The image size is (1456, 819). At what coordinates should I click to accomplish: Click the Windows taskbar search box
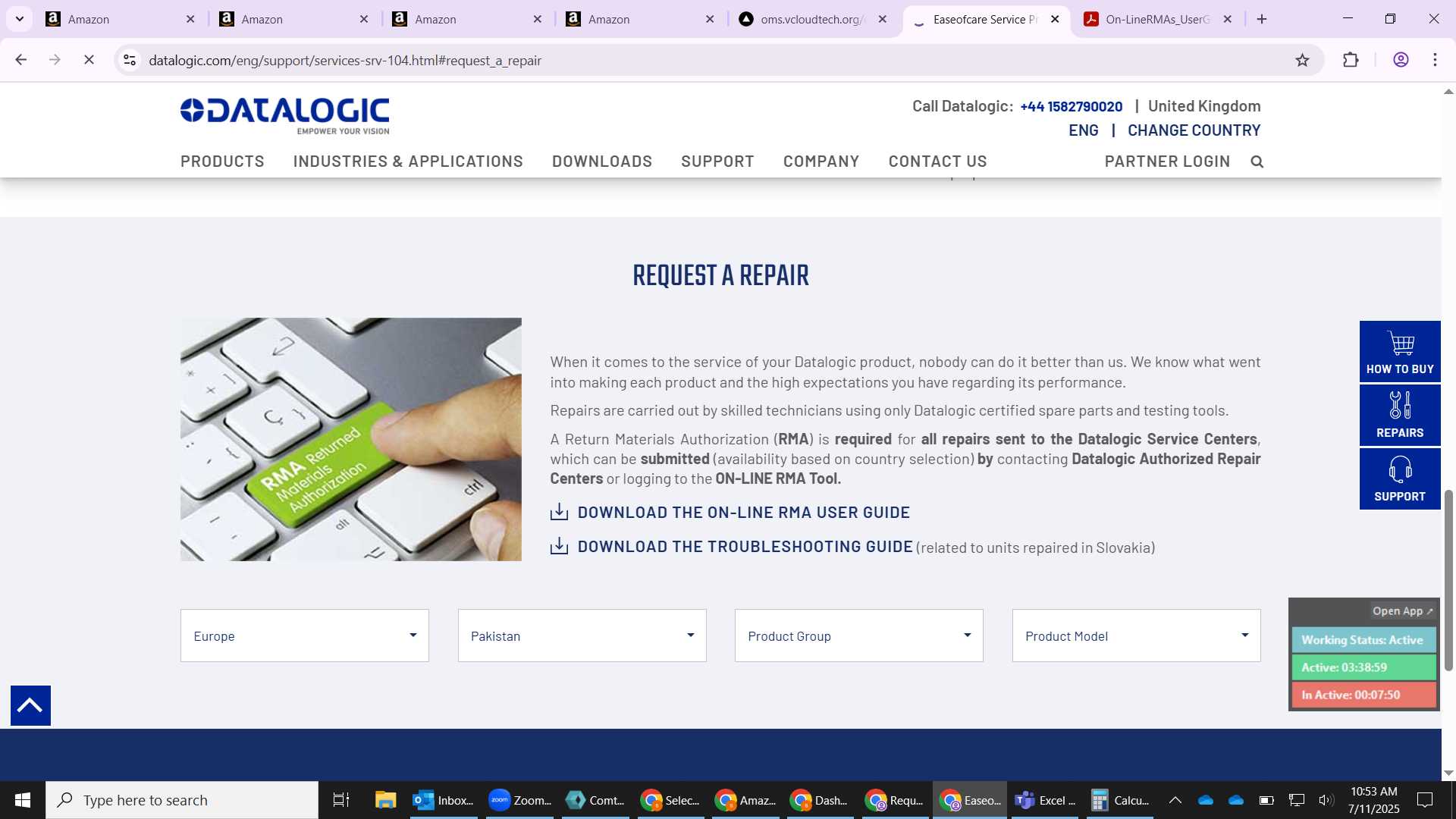pyautogui.click(x=182, y=800)
